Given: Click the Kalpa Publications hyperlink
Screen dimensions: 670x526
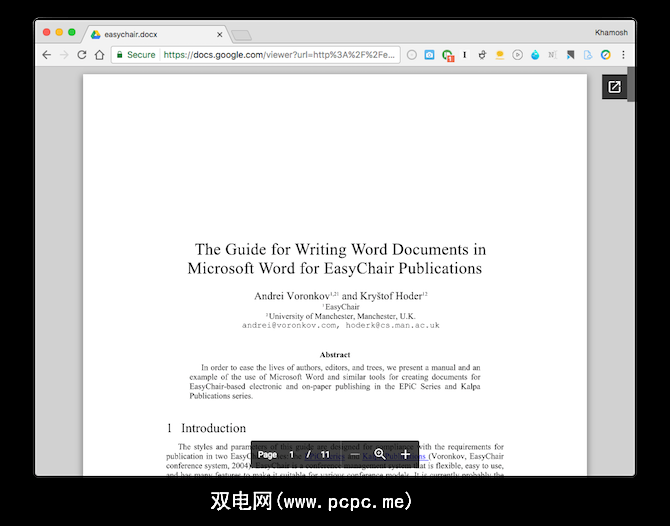Looking at the screenshot, I should point(395,456).
